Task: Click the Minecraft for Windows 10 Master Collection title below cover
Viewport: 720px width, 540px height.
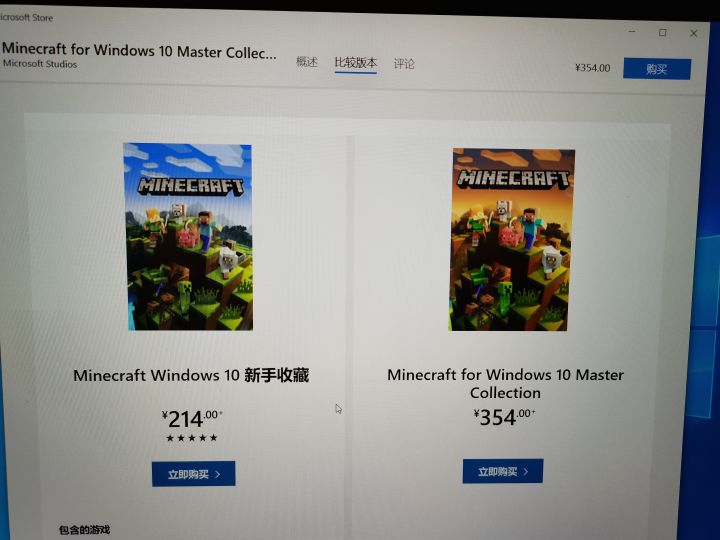Action: tap(505, 383)
